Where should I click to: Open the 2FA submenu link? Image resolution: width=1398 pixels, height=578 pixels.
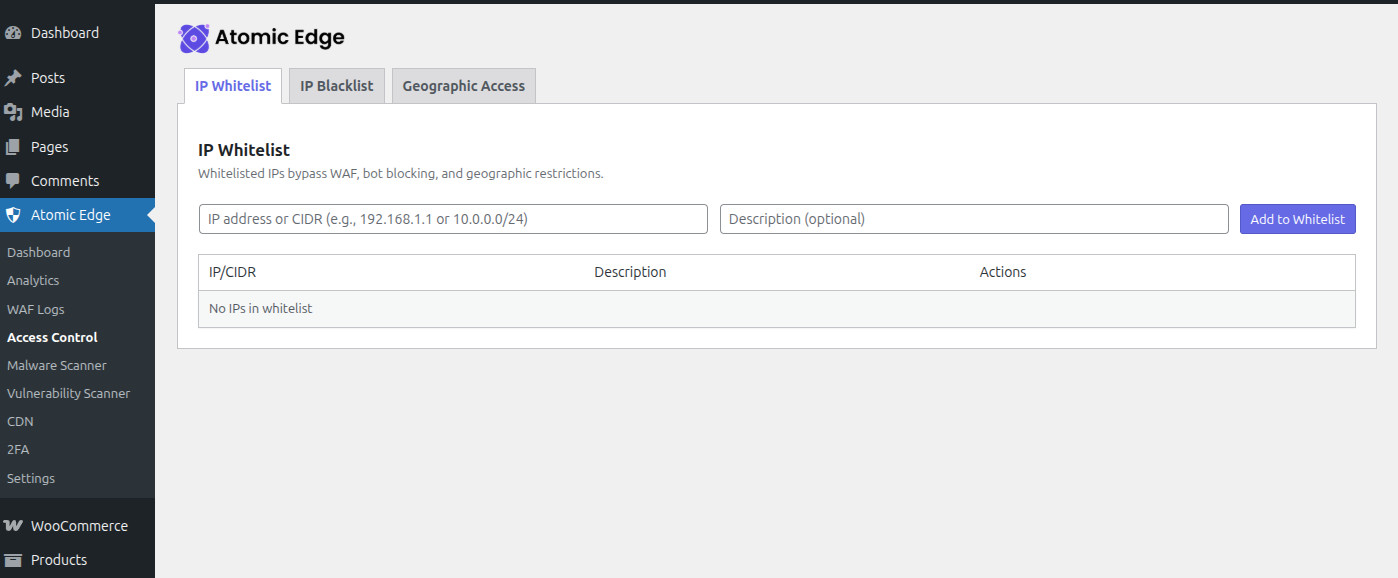click(18, 449)
